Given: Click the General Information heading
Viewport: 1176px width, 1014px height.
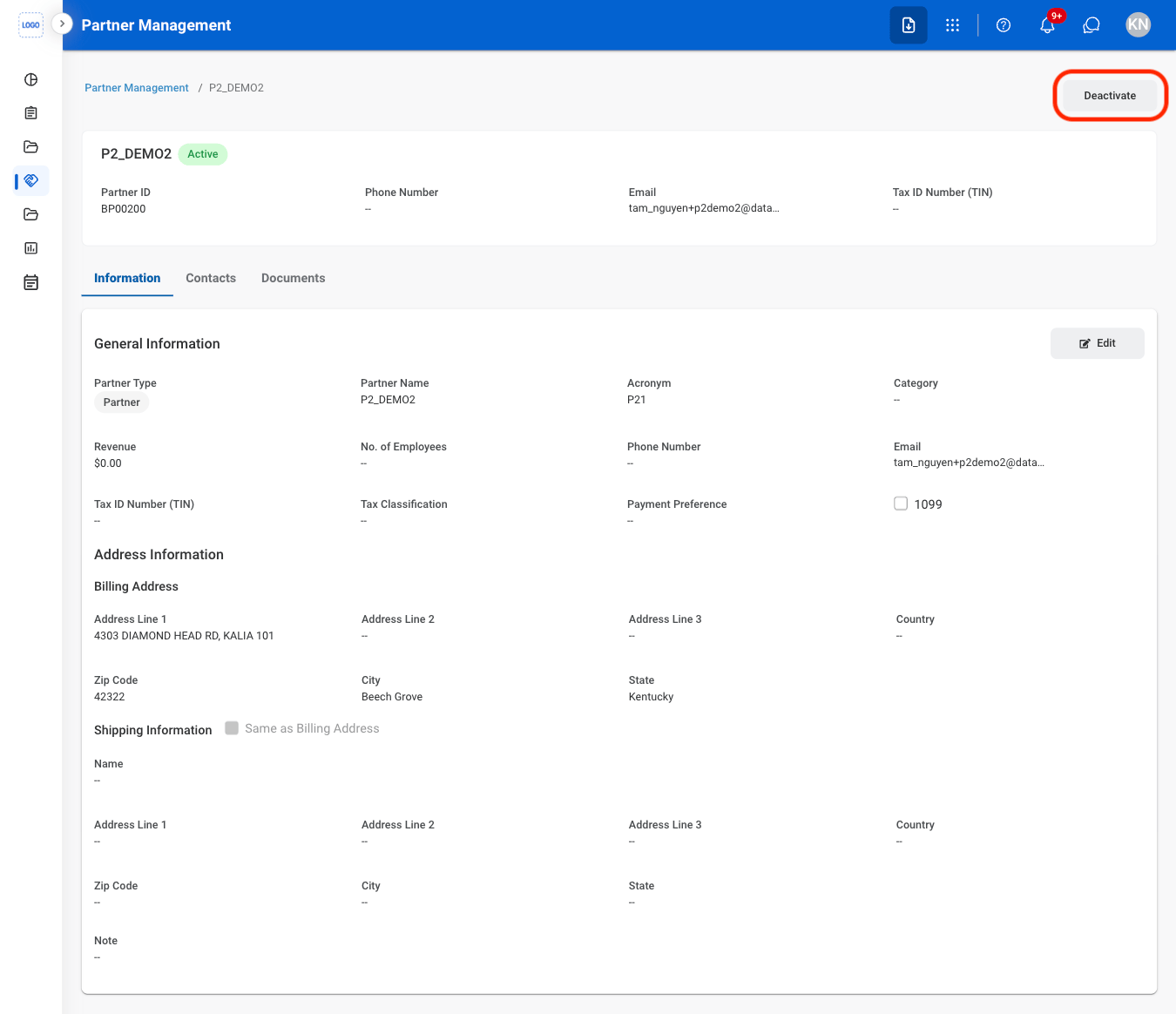Looking at the screenshot, I should (x=157, y=344).
